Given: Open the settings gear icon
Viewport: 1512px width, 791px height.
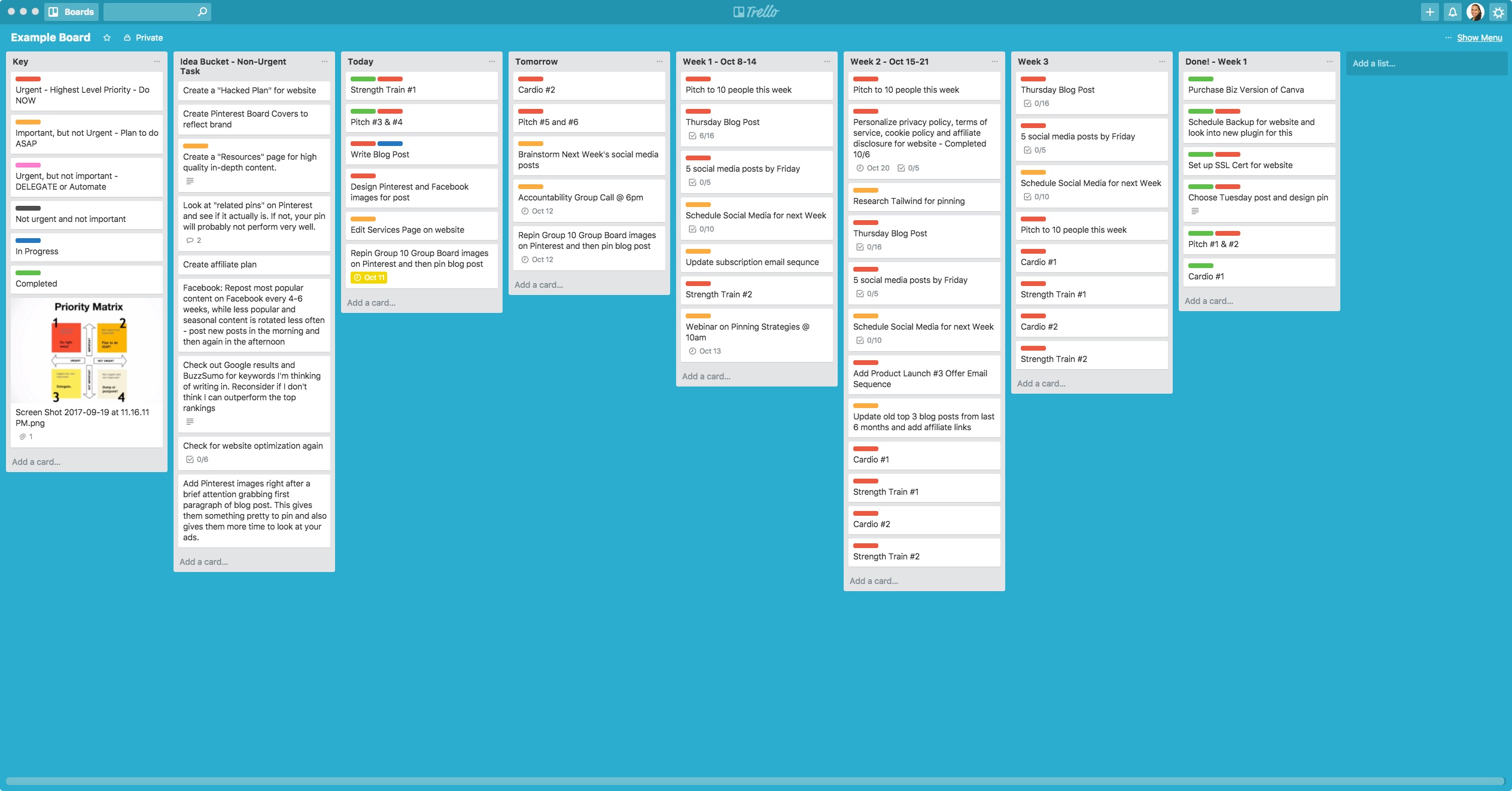Looking at the screenshot, I should [x=1498, y=12].
